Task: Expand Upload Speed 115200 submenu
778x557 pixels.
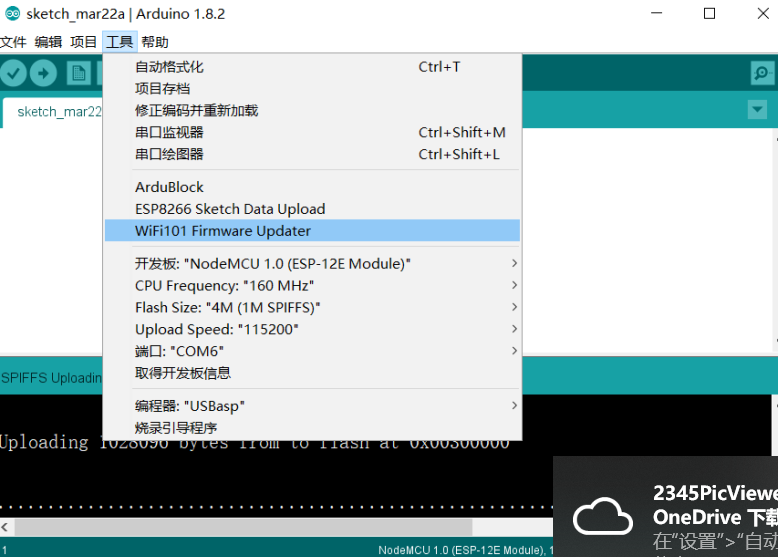Action: [x=313, y=329]
